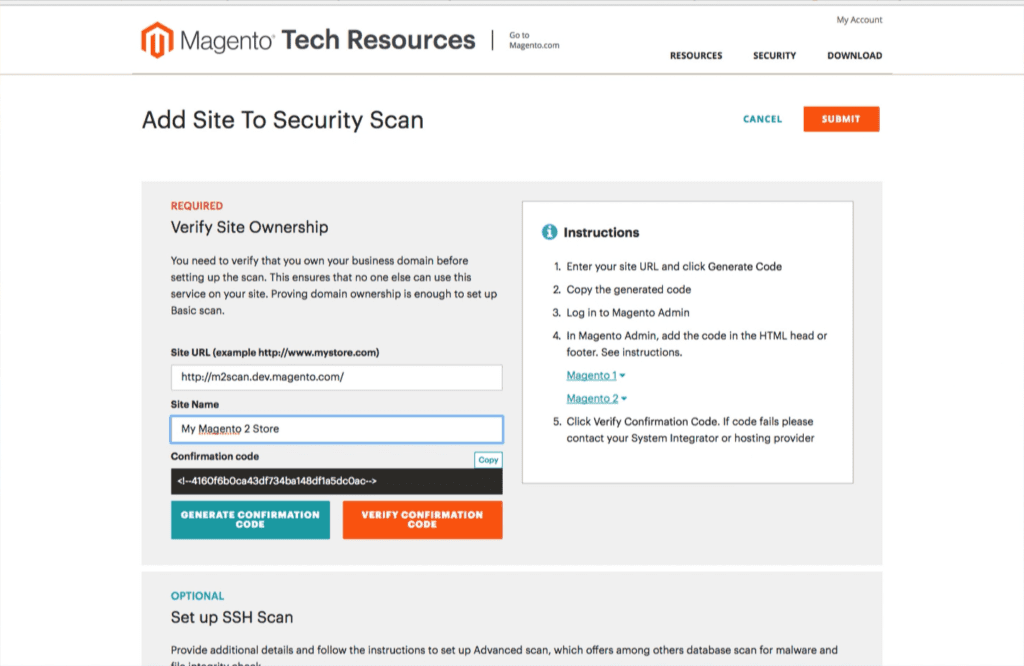Select the Site URL input field
This screenshot has width=1024, height=666.
(336, 377)
